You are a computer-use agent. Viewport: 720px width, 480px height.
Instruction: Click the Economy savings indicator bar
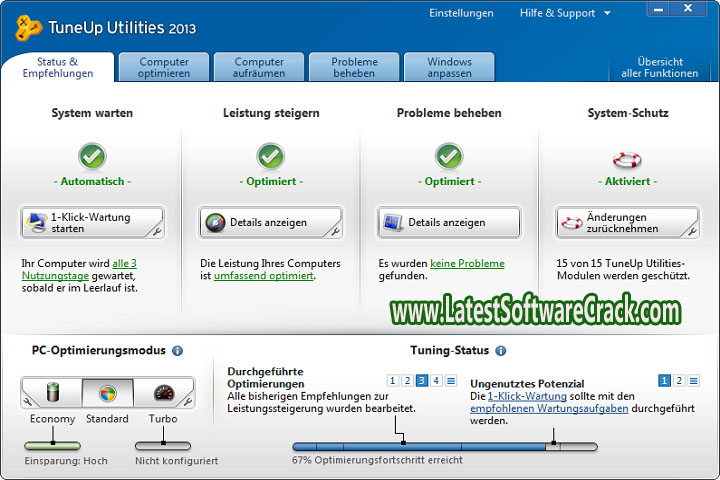pos(52,446)
